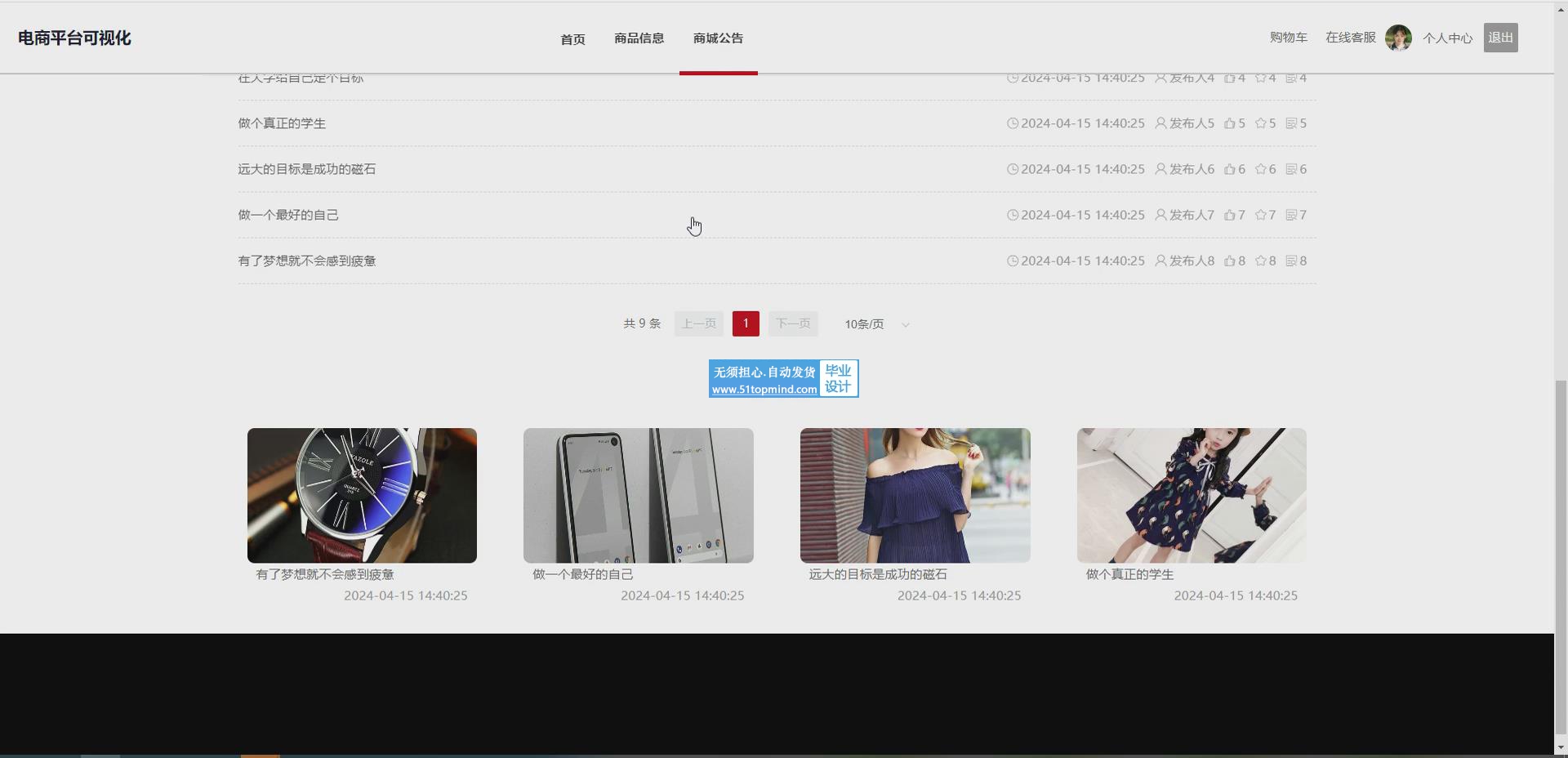Click the 无须担心.自动发货 banner image
The image size is (1568, 758).
pos(783,379)
